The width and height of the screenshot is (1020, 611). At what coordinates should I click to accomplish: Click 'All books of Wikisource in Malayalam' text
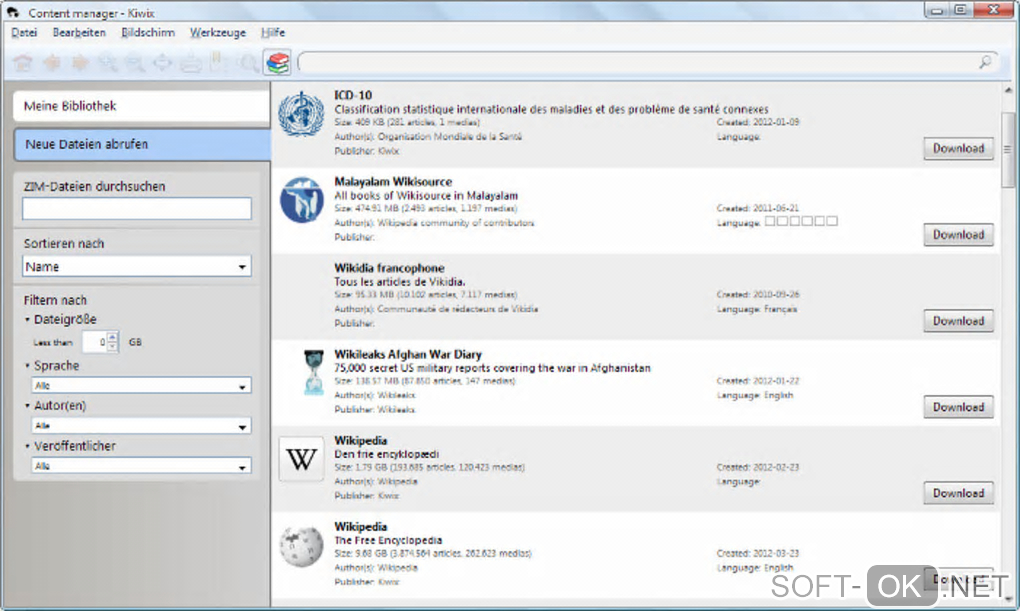(x=426, y=195)
